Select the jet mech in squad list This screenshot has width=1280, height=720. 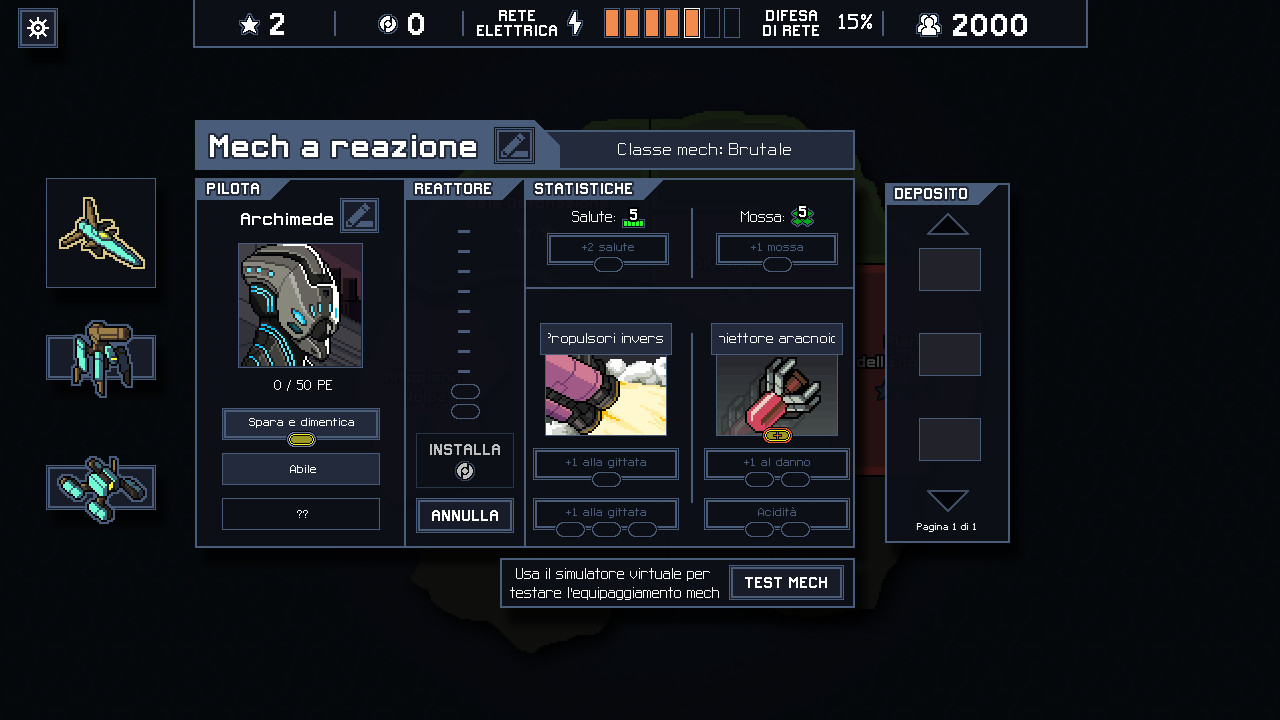[x=101, y=233]
